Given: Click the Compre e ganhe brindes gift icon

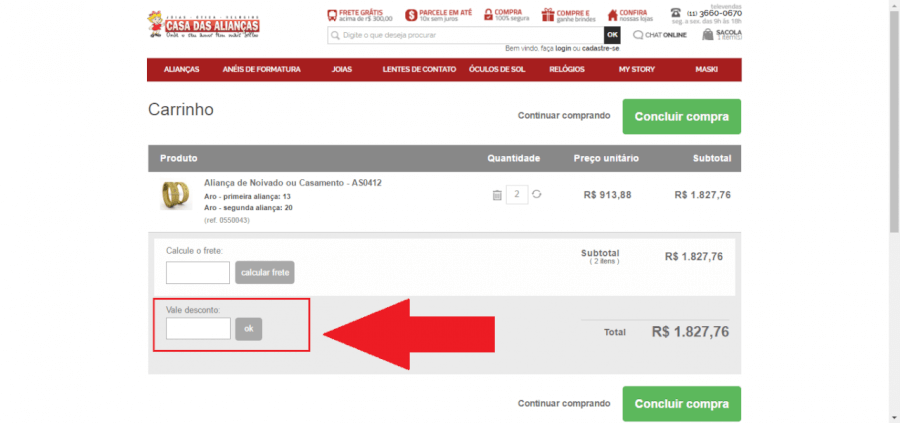Looking at the screenshot, I should 547,15.
